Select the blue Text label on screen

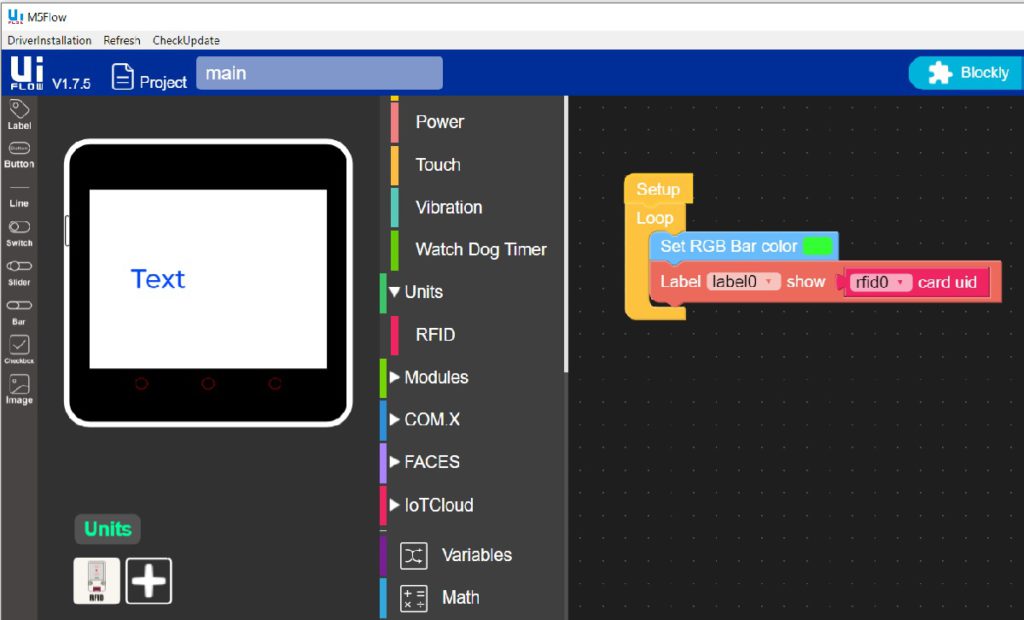(158, 279)
